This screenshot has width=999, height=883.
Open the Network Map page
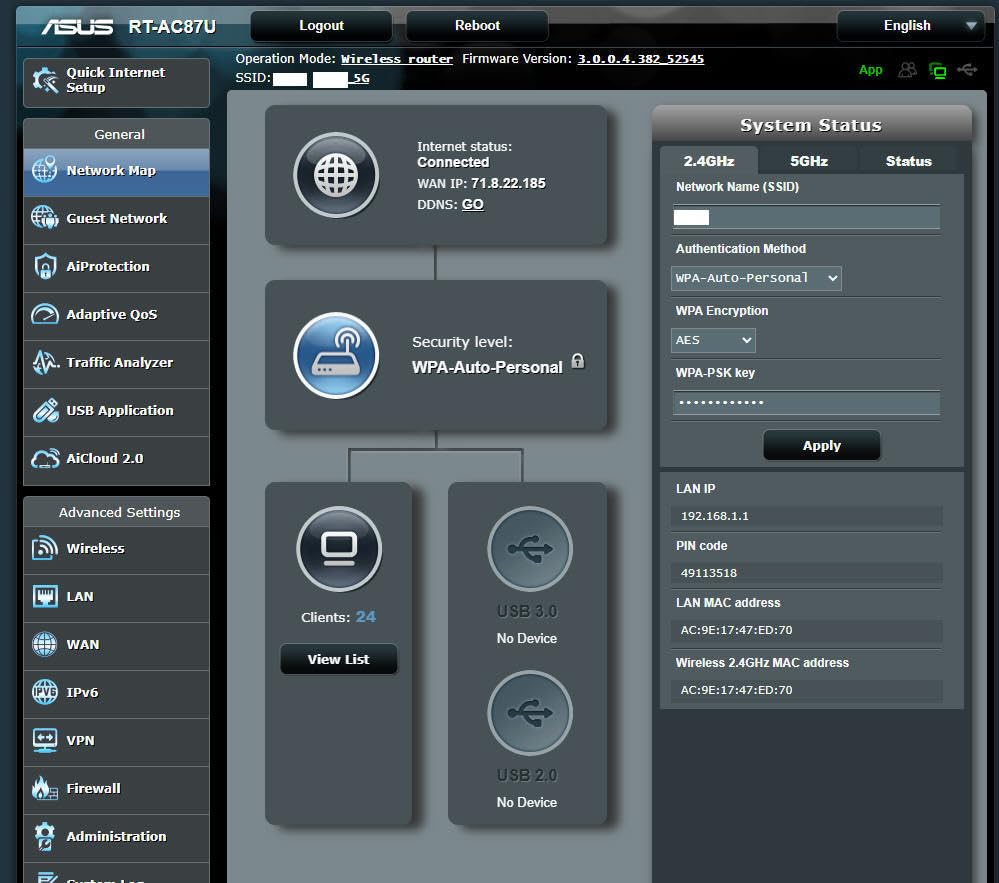pos(116,172)
